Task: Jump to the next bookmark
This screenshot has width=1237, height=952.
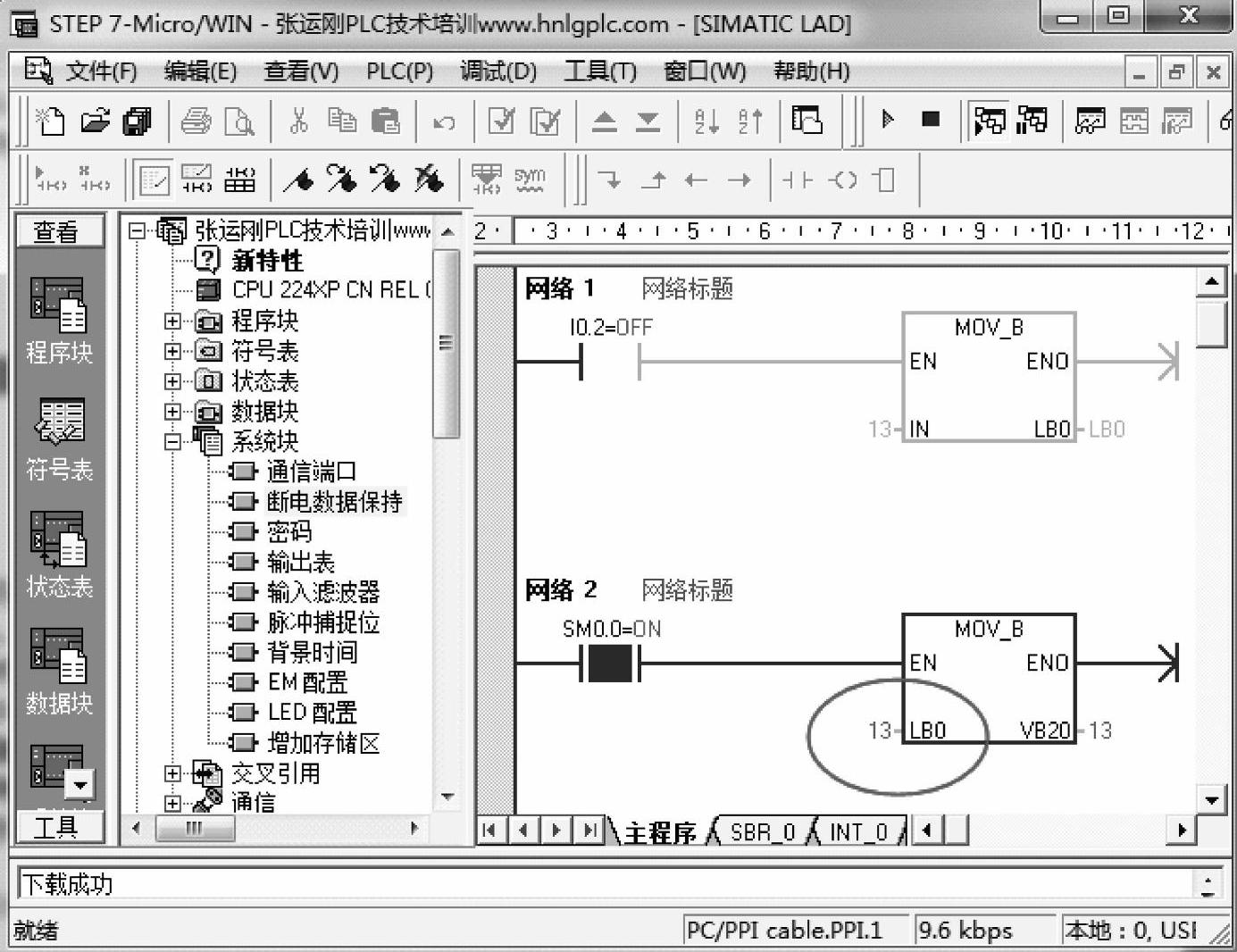Action: (341, 180)
